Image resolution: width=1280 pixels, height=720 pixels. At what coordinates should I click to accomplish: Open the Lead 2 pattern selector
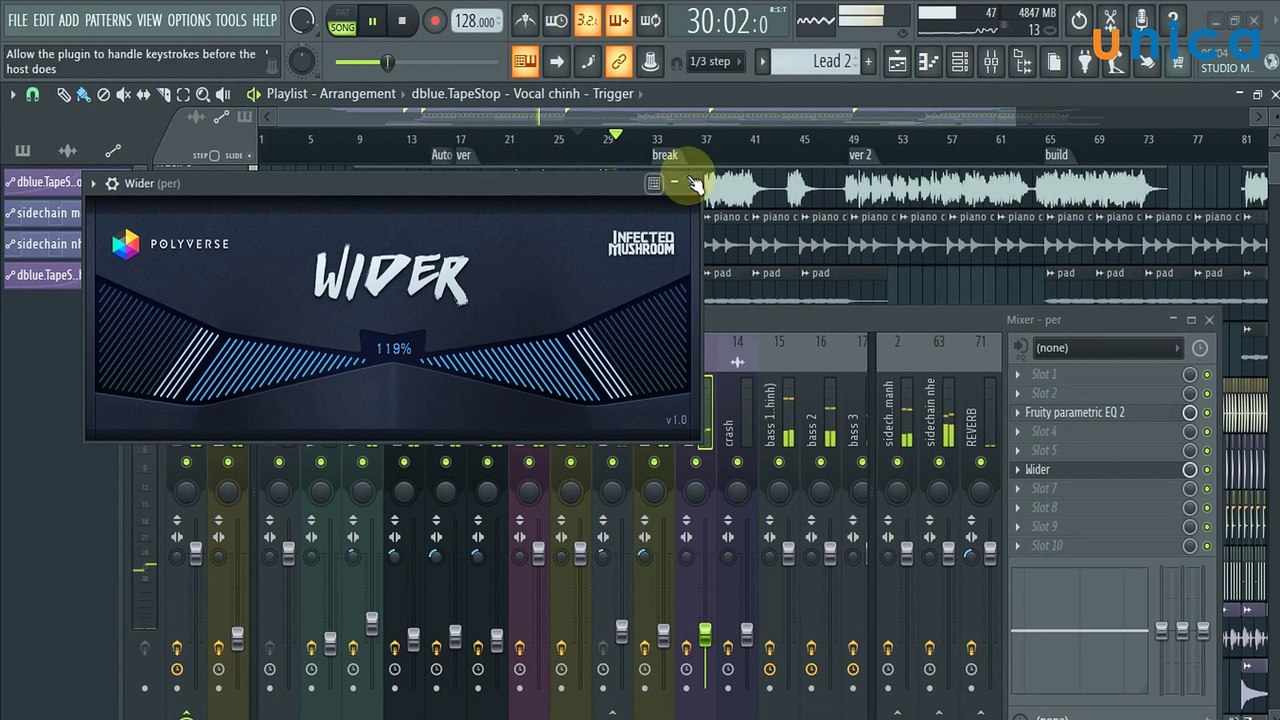point(815,62)
